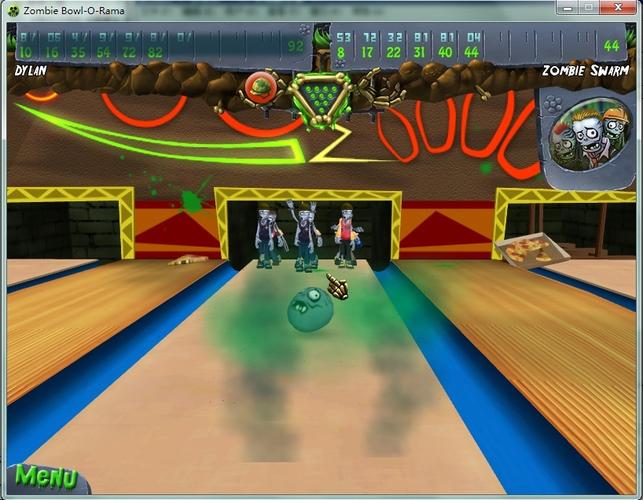The width and height of the screenshot is (643, 500).
Task: Open the green Menu button
Action: pyautogui.click(x=46, y=477)
